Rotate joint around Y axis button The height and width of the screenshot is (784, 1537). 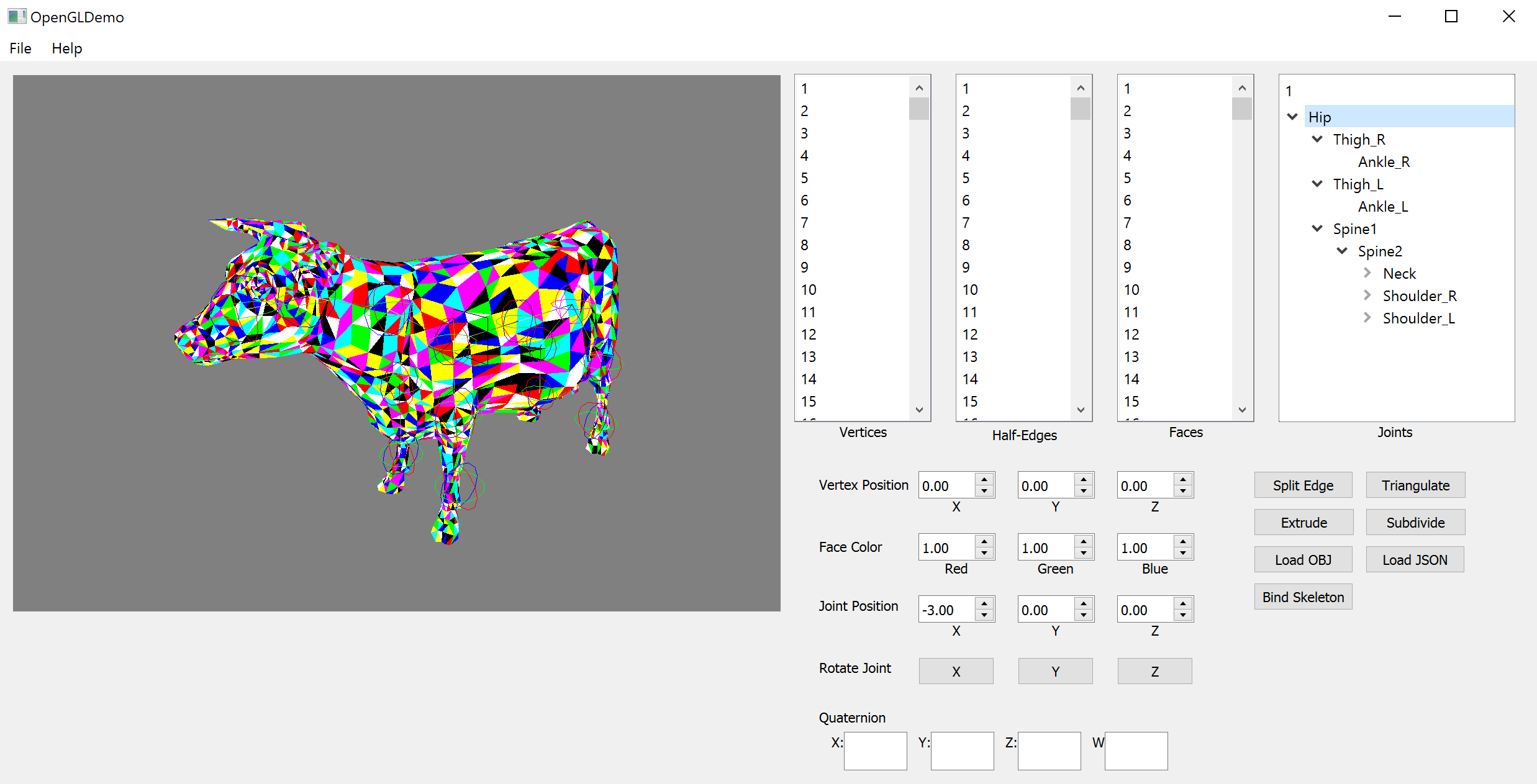point(1055,671)
